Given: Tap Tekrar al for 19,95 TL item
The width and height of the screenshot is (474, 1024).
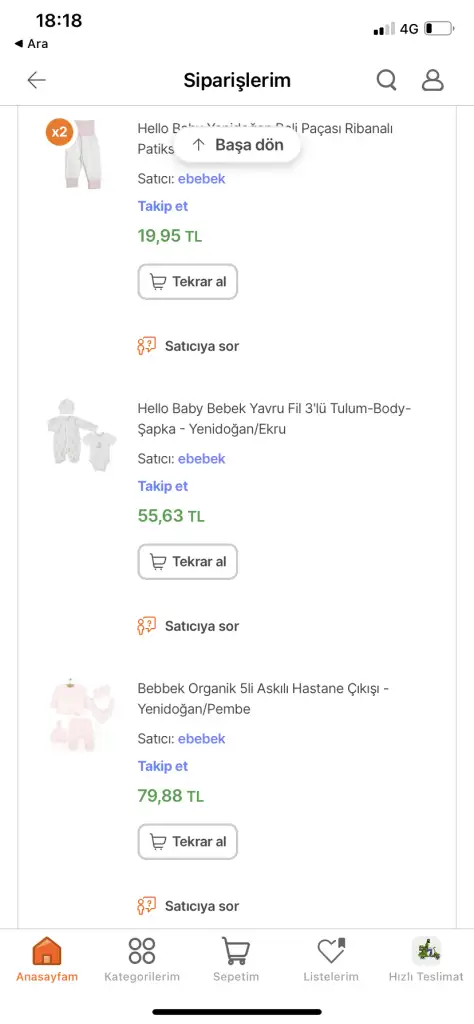Looking at the screenshot, I should (187, 282).
